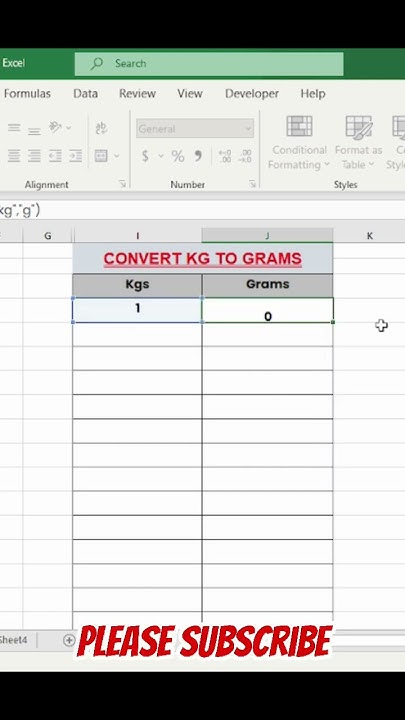Apply Percent Style format
This screenshot has width=405, height=720.
[x=178, y=156]
